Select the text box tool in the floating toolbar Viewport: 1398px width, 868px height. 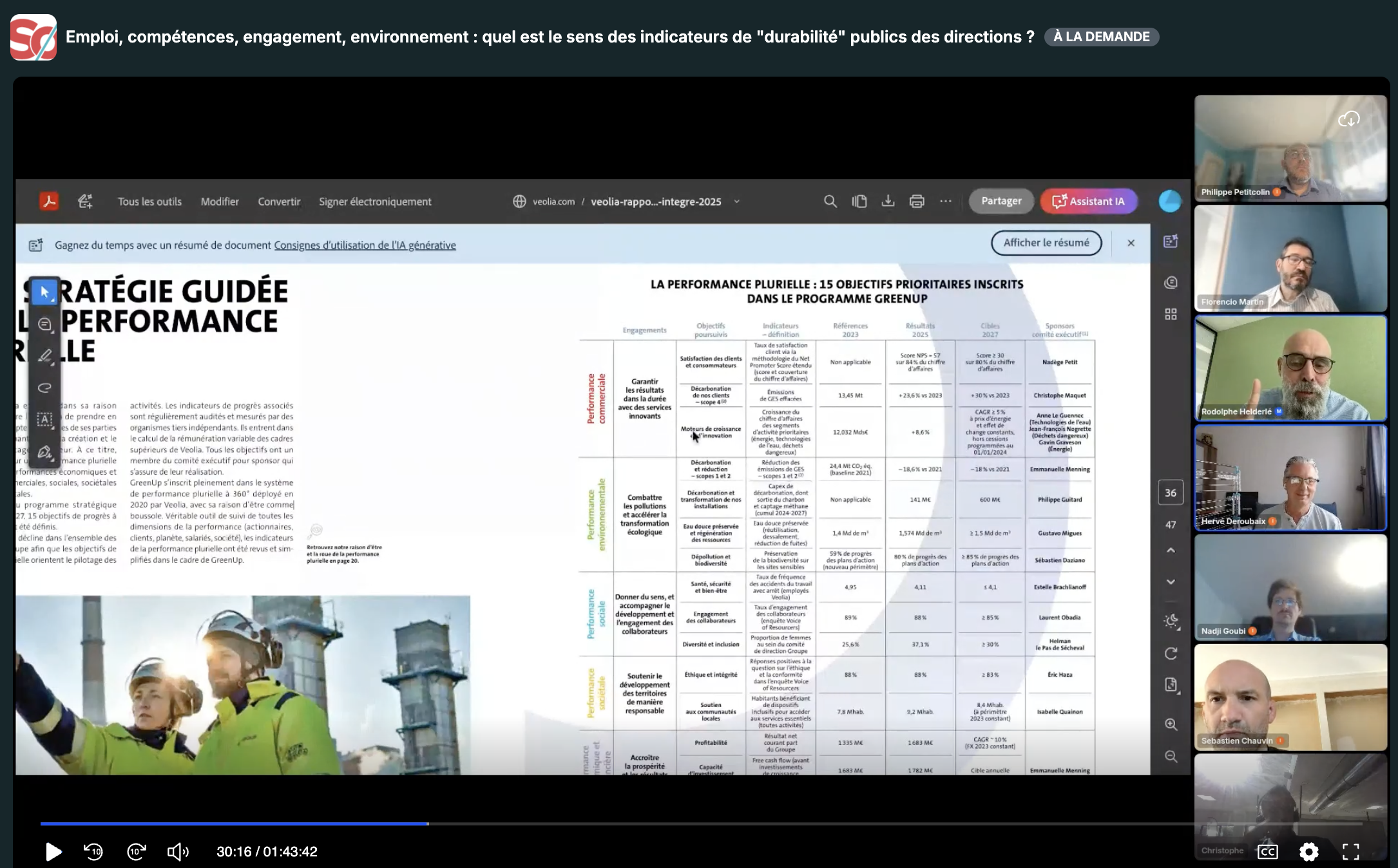pos(44,419)
